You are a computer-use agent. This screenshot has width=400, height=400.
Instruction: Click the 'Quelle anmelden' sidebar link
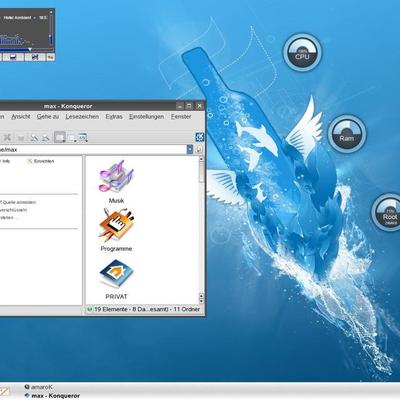tap(19, 202)
